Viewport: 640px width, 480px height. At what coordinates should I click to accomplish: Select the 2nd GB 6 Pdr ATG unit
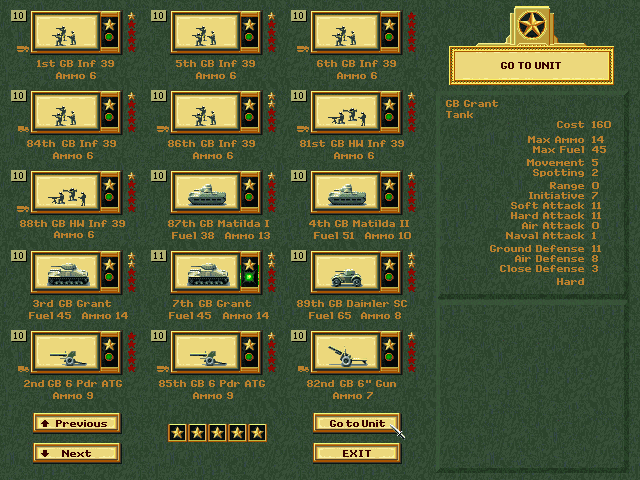coord(65,352)
